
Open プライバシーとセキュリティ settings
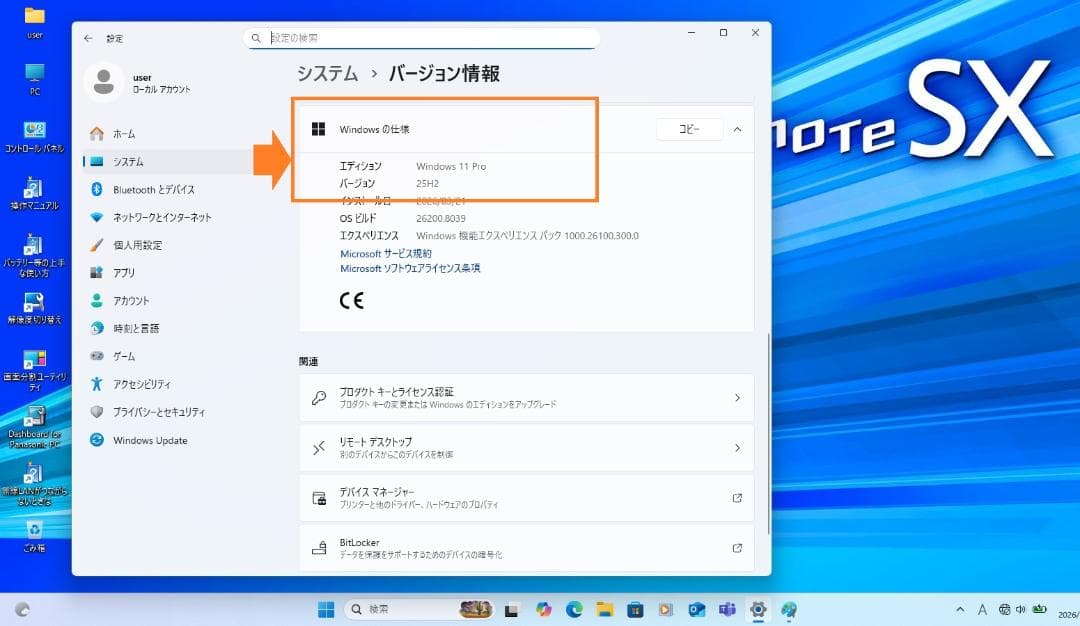pos(169,412)
